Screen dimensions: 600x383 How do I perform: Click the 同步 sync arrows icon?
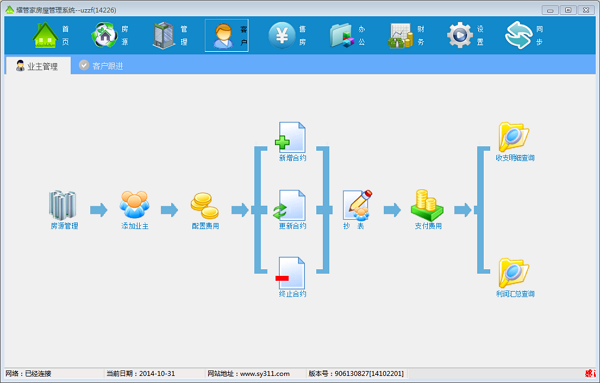[518, 35]
